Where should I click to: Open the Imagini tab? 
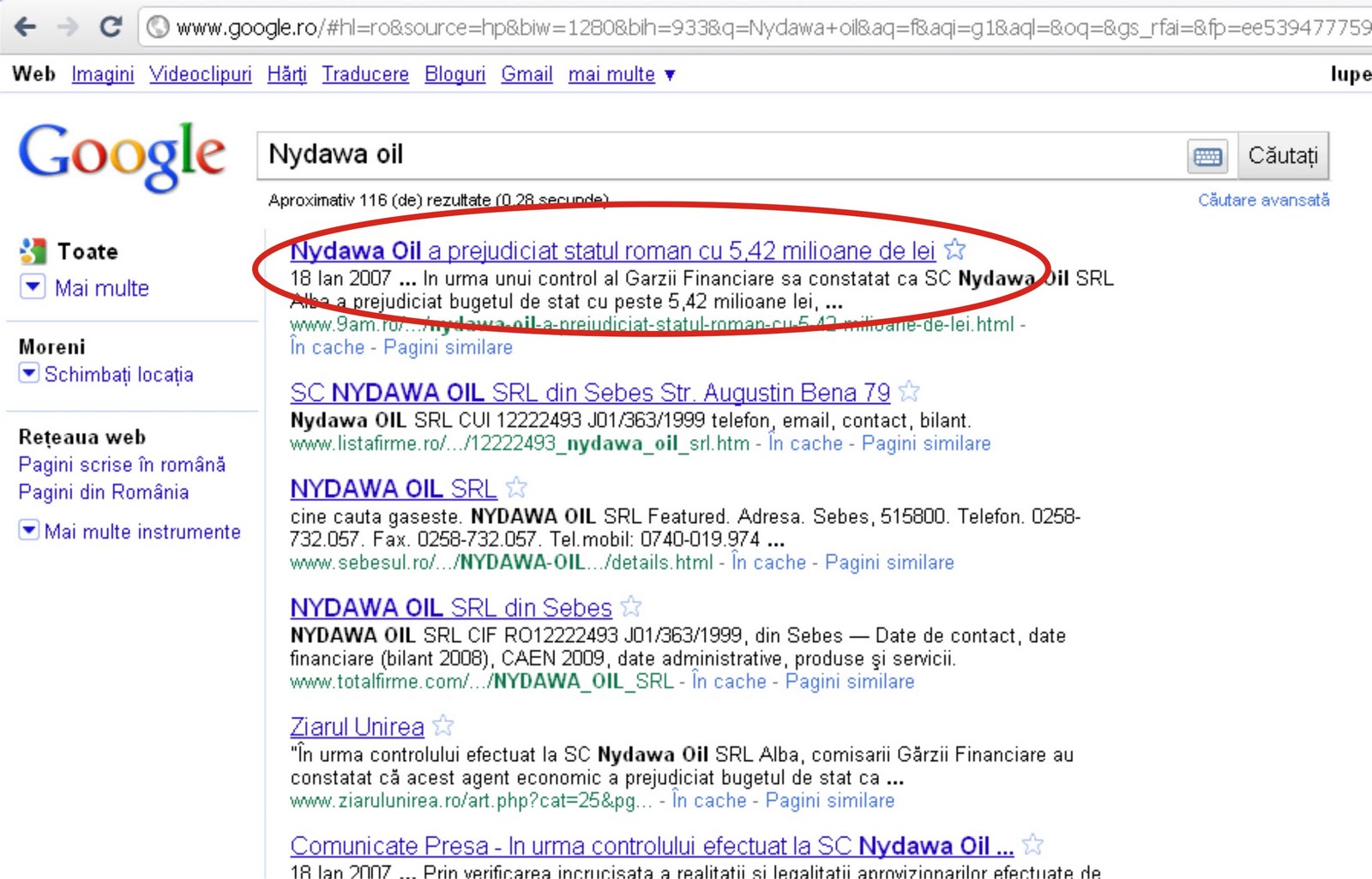click(103, 75)
